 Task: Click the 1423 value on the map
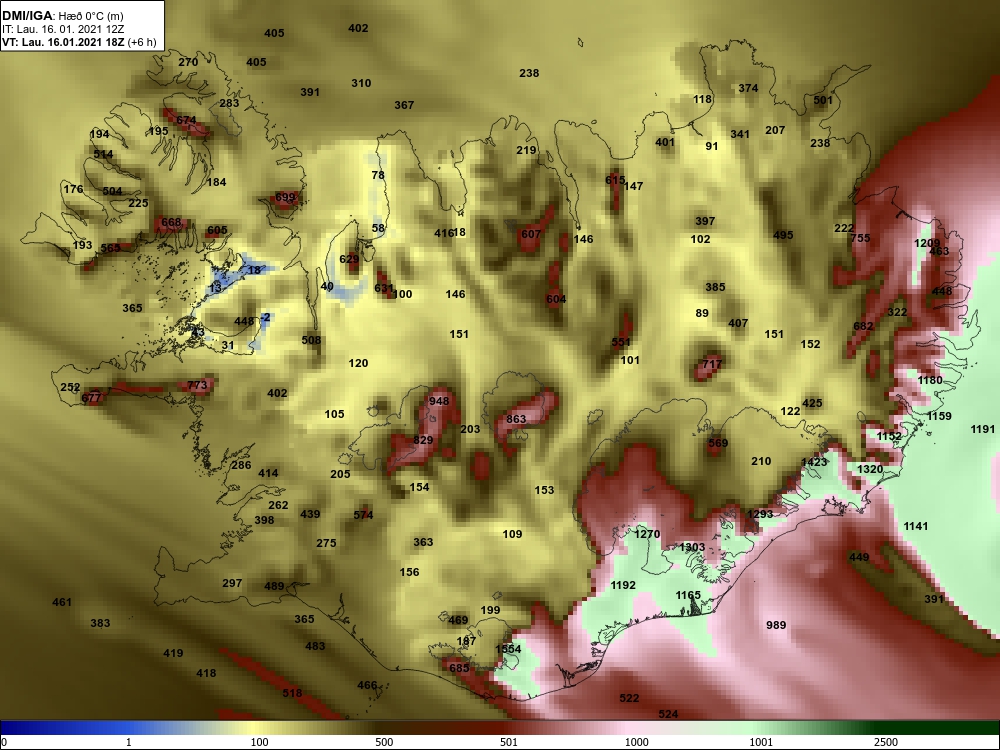814,462
